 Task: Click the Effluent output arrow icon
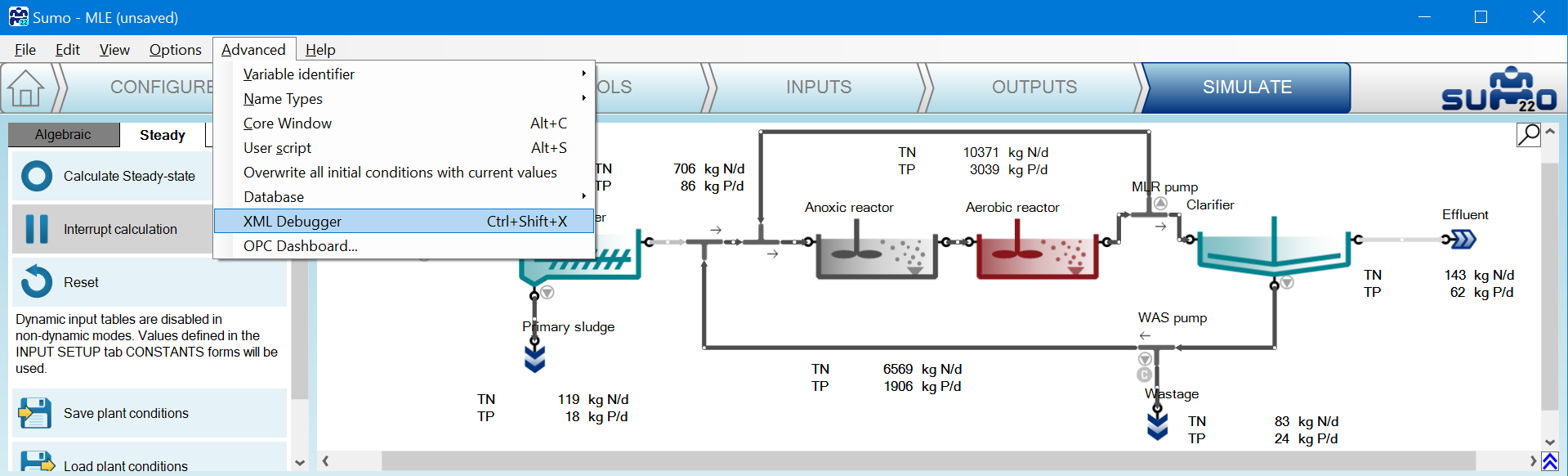click(x=1463, y=240)
